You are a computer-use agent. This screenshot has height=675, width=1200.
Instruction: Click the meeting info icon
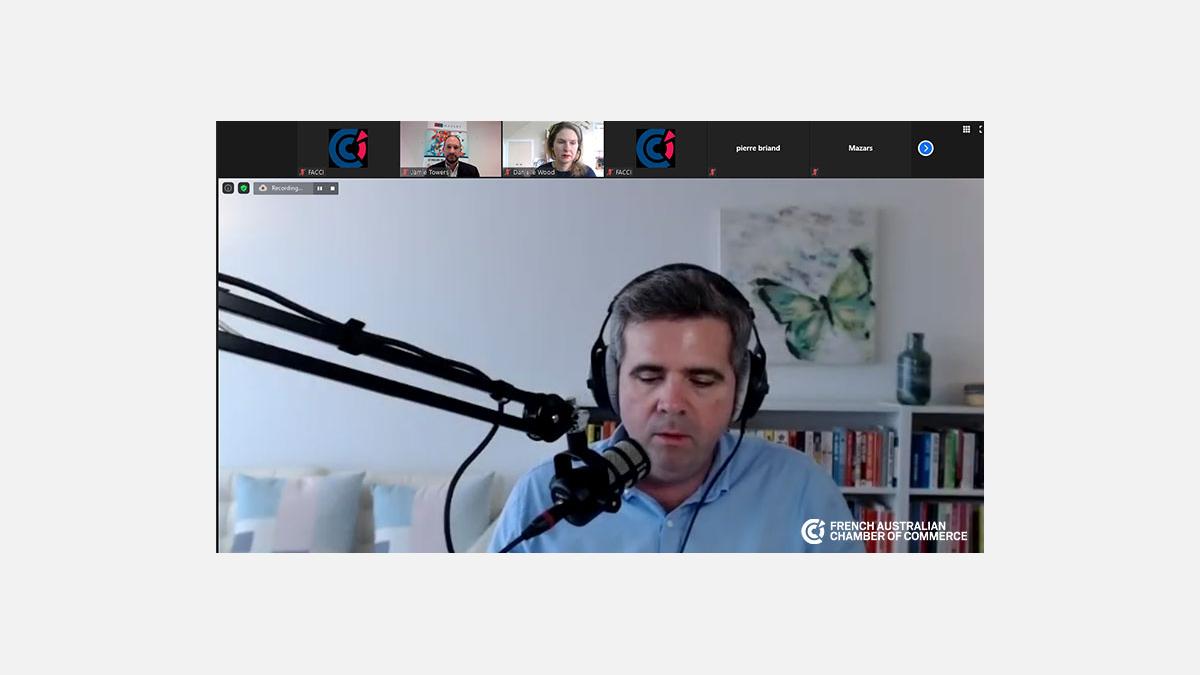click(x=228, y=188)
